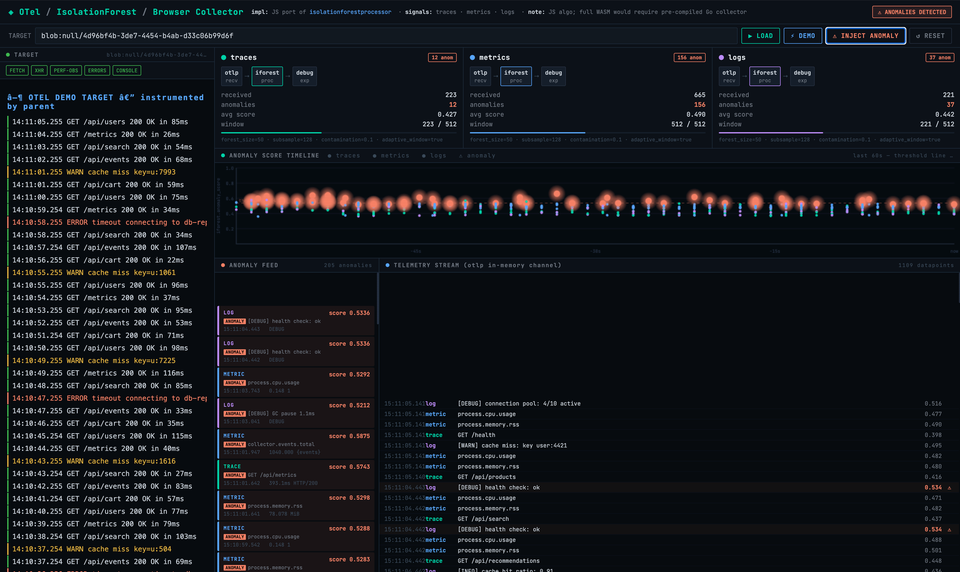The width and height of the screenshot is (960, 572).
Task: Select the PERF-OBS instrumentation tag
Action: pos(66,70)
